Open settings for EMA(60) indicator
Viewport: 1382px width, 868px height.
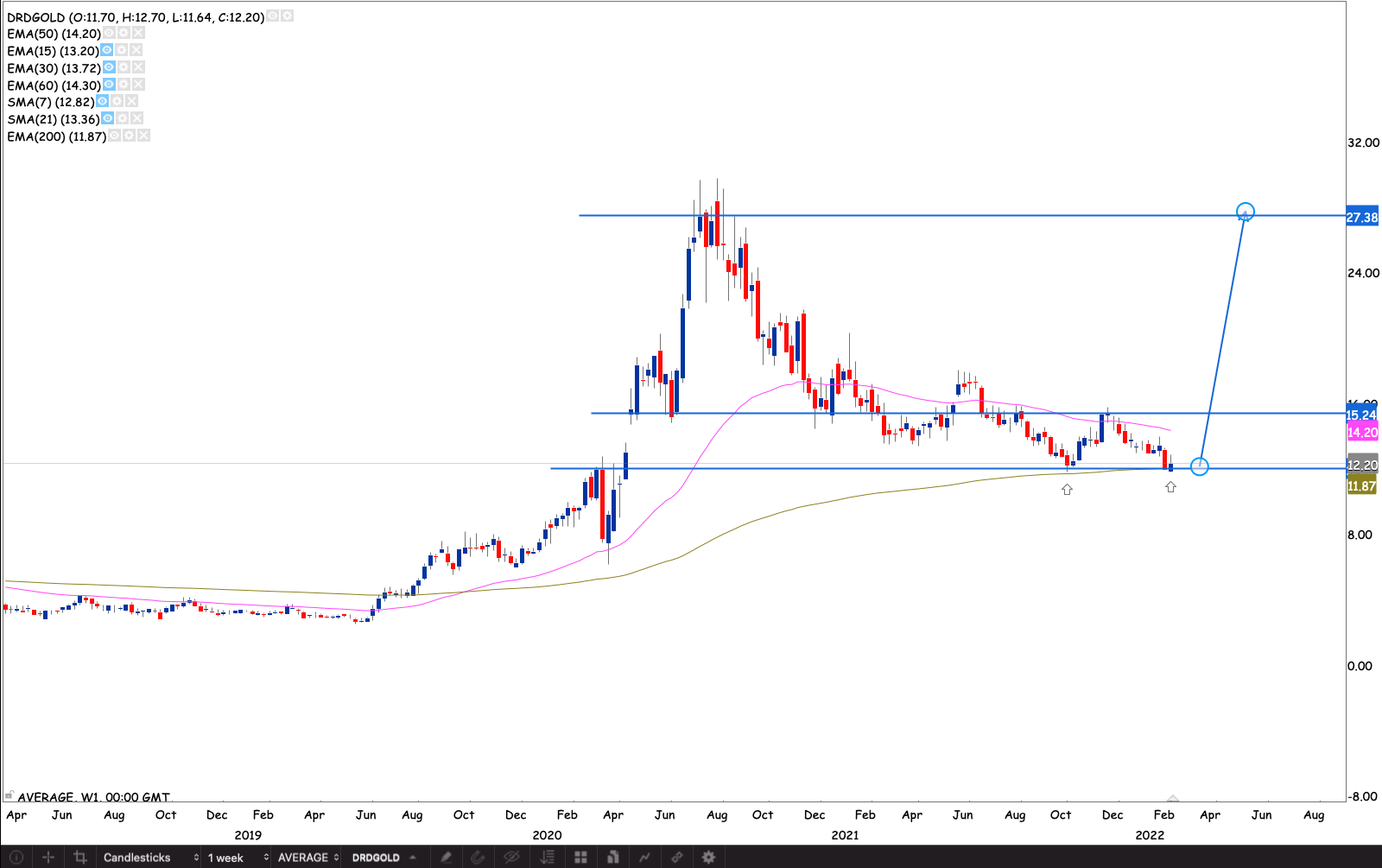point(124,85)
